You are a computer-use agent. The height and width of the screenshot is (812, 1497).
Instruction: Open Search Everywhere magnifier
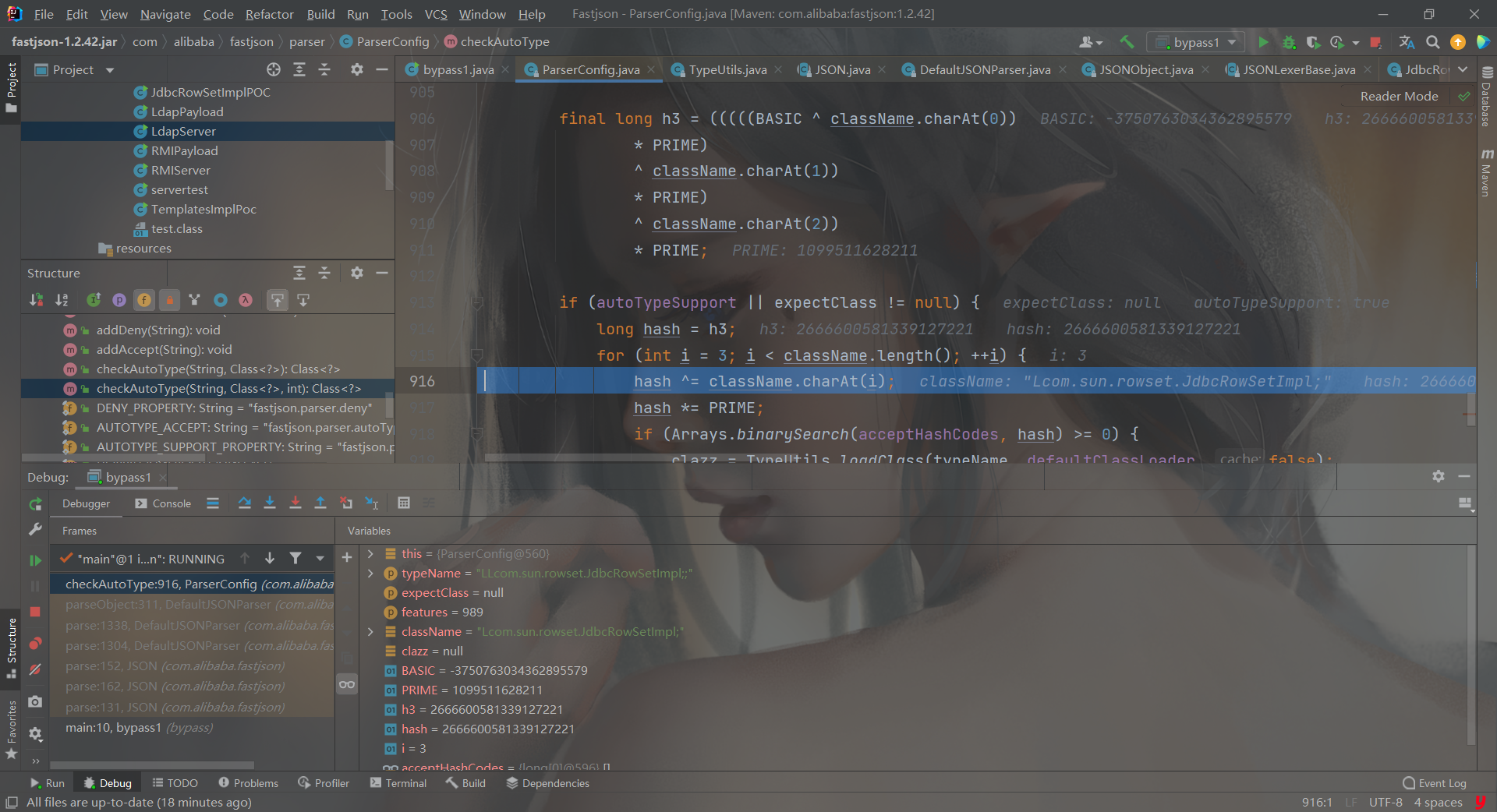[x=1432, y=42]
